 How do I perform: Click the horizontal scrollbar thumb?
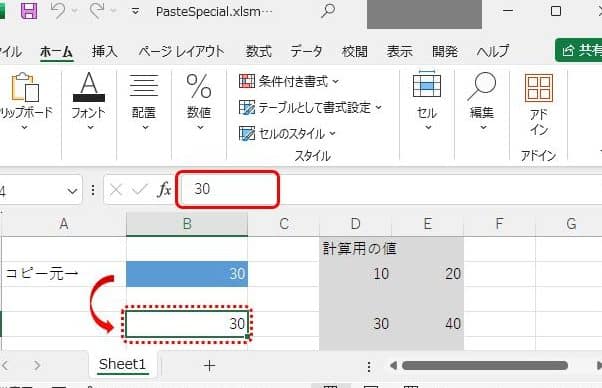pyautogui.click(x=485, y=366)
